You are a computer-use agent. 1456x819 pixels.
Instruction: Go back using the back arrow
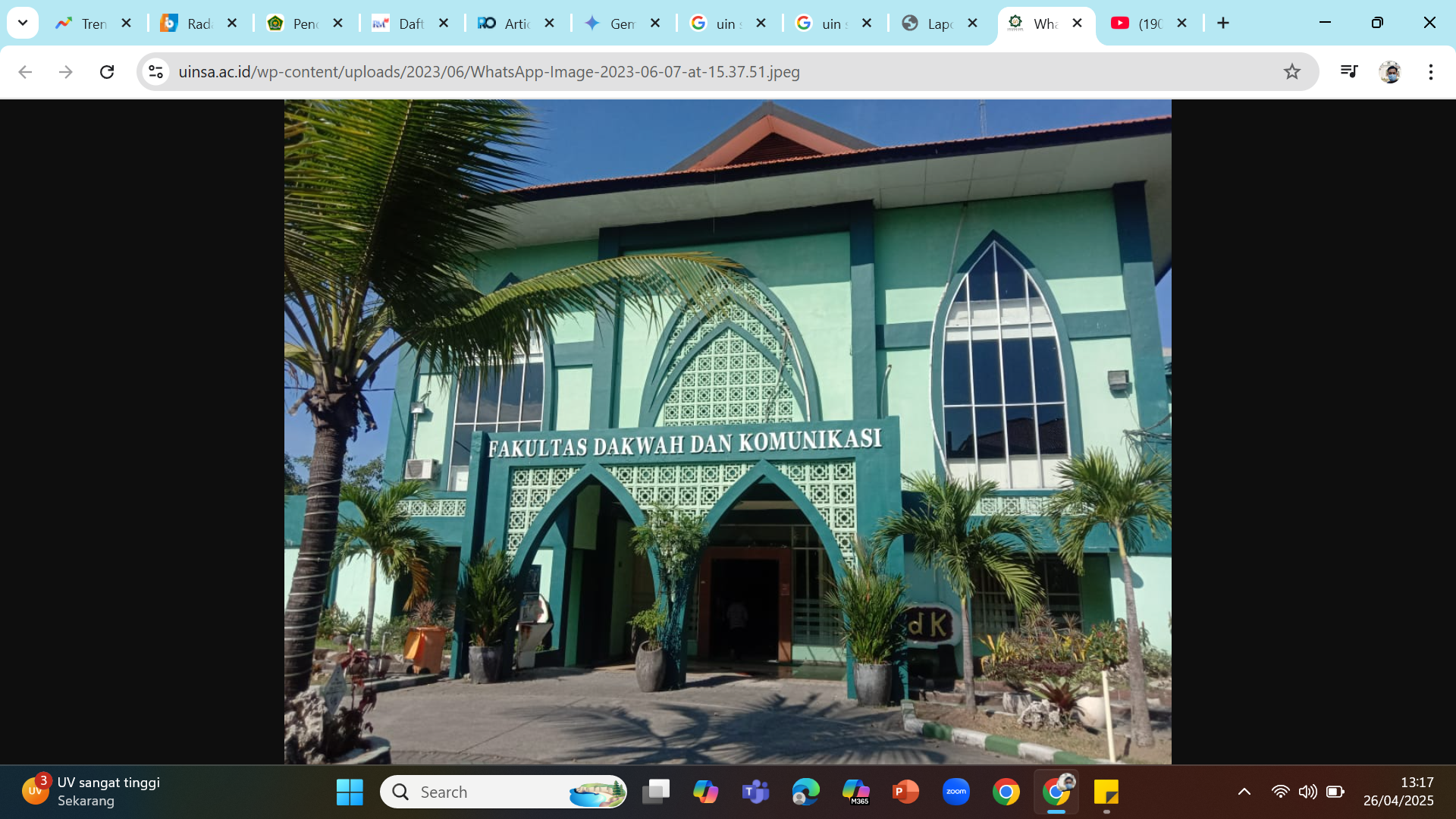tap(25, 72)
